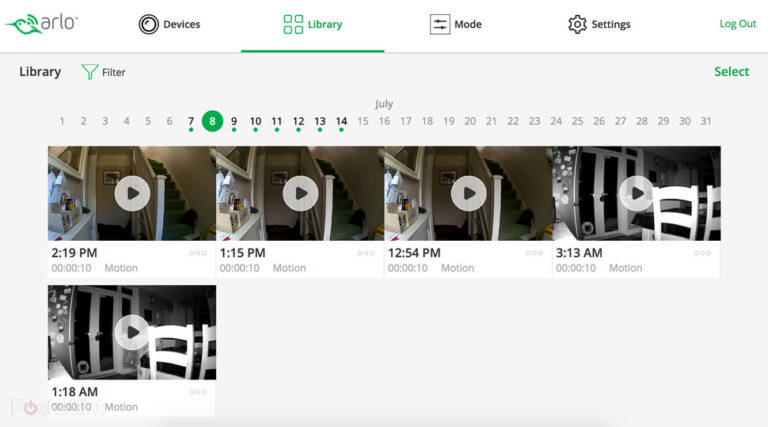Select July 6 in the calendar
768x427 pixels.
pos(169,121)
